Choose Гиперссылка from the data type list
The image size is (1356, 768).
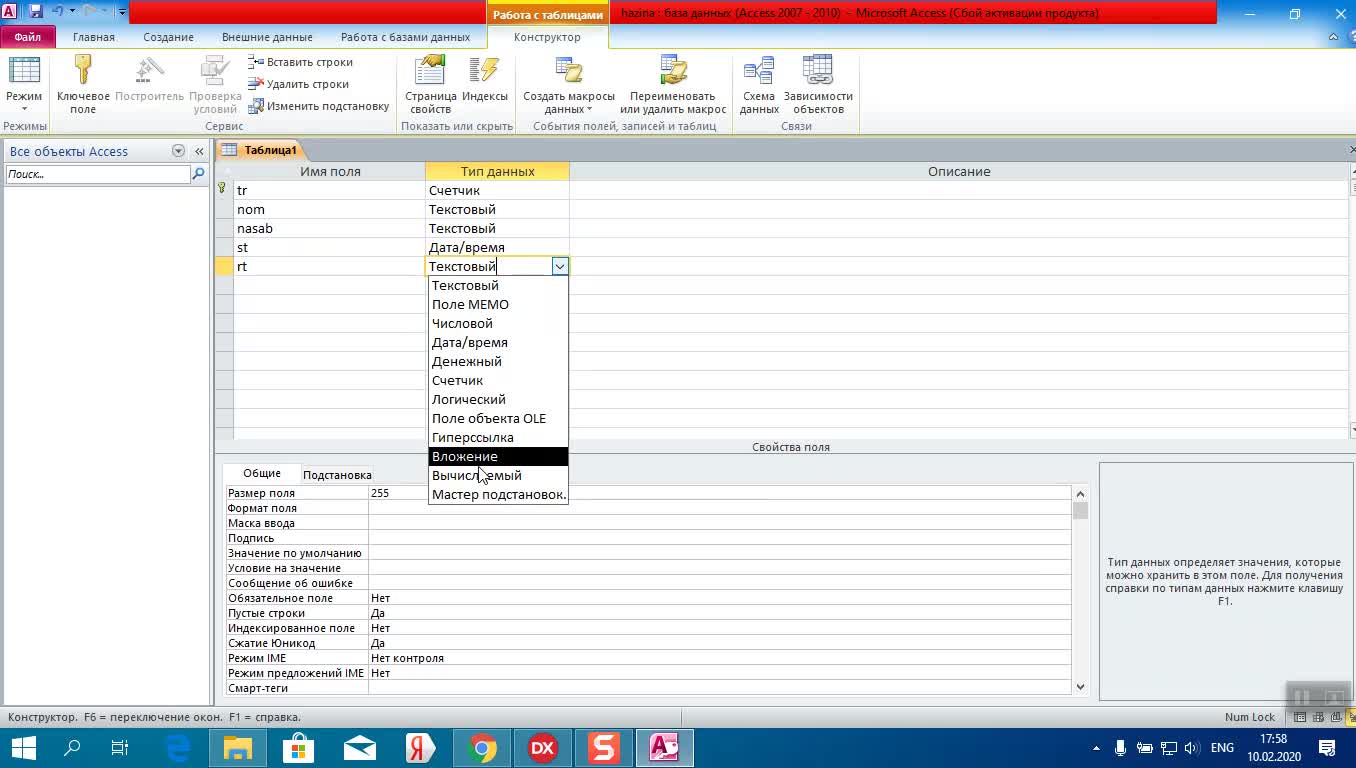[498, 437]
